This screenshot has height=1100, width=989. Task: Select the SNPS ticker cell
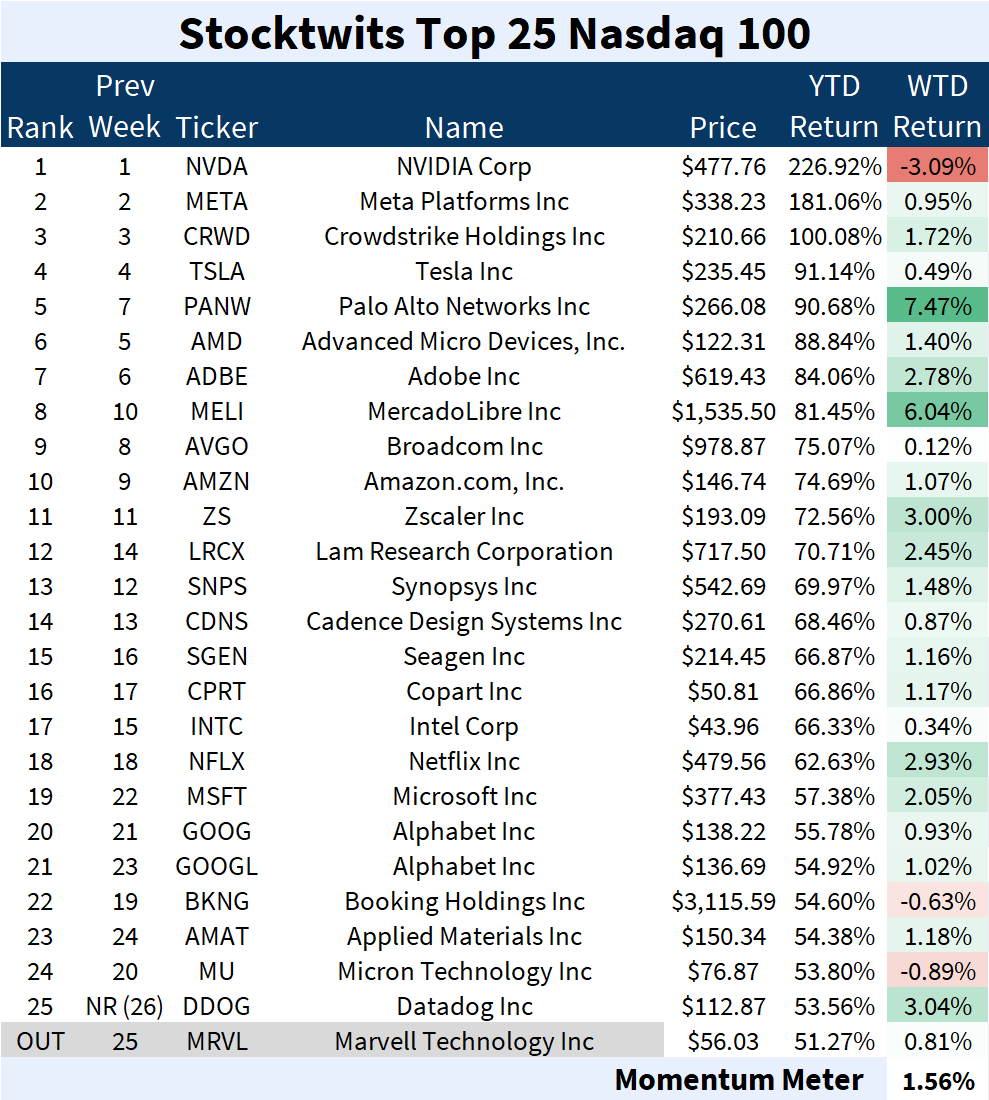pos(217,587)
